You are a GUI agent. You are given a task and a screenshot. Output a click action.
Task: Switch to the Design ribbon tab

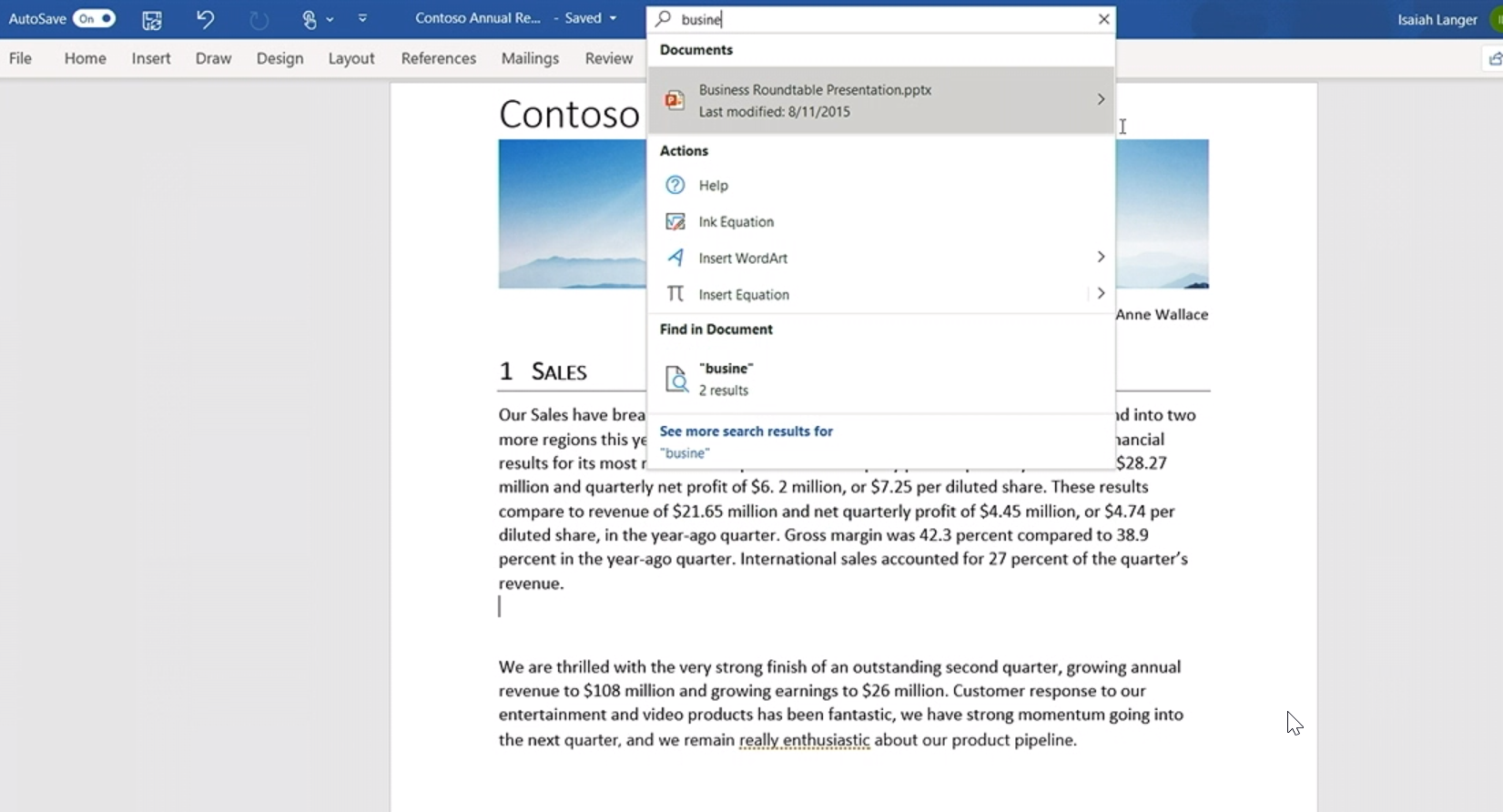click(279, 58)
